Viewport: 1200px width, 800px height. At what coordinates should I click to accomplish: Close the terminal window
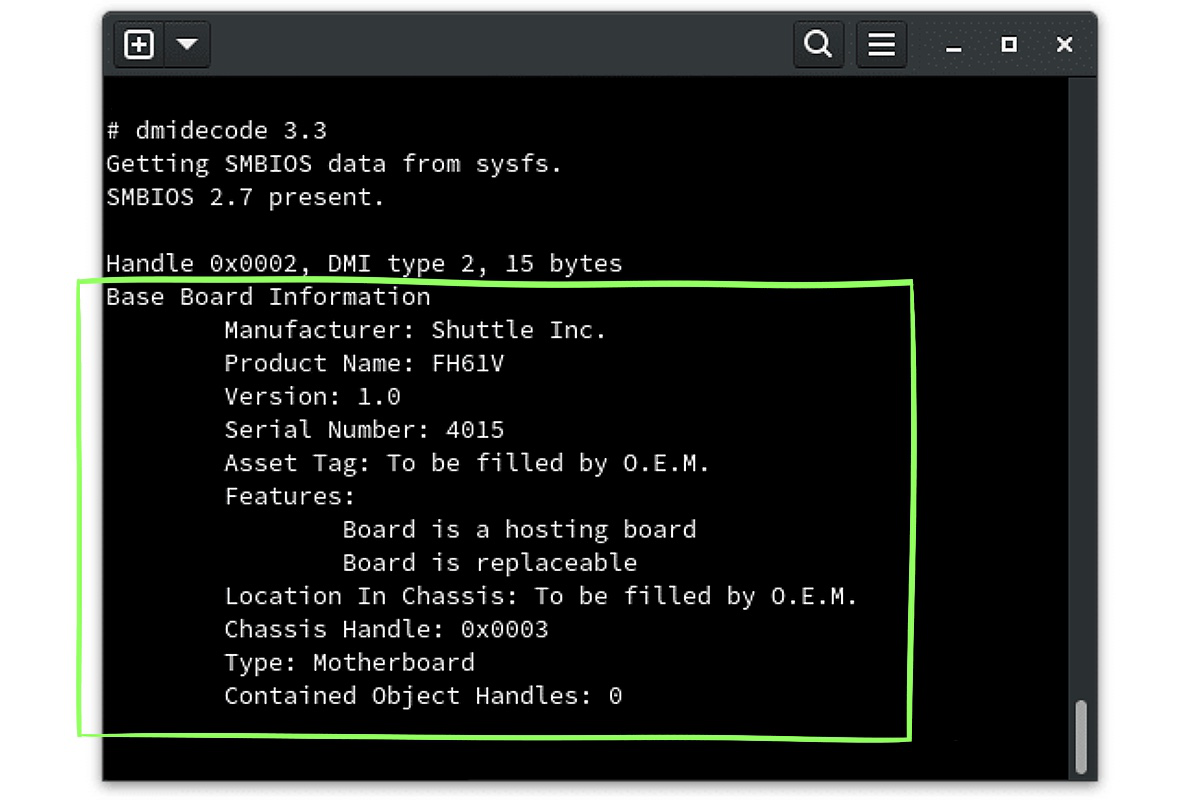coord(1064,45)
